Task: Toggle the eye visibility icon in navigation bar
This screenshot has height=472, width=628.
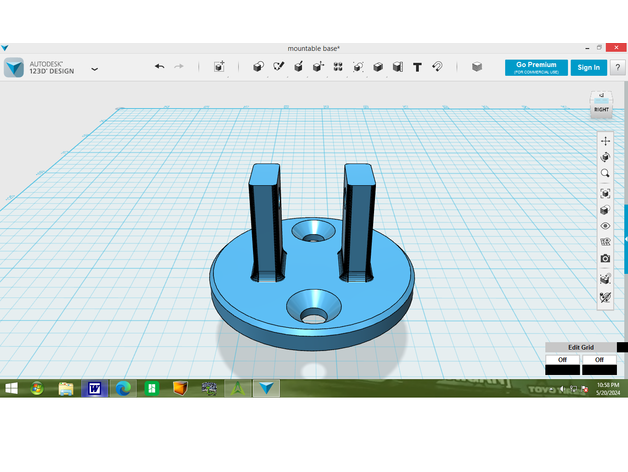Action: click(605, 226)
